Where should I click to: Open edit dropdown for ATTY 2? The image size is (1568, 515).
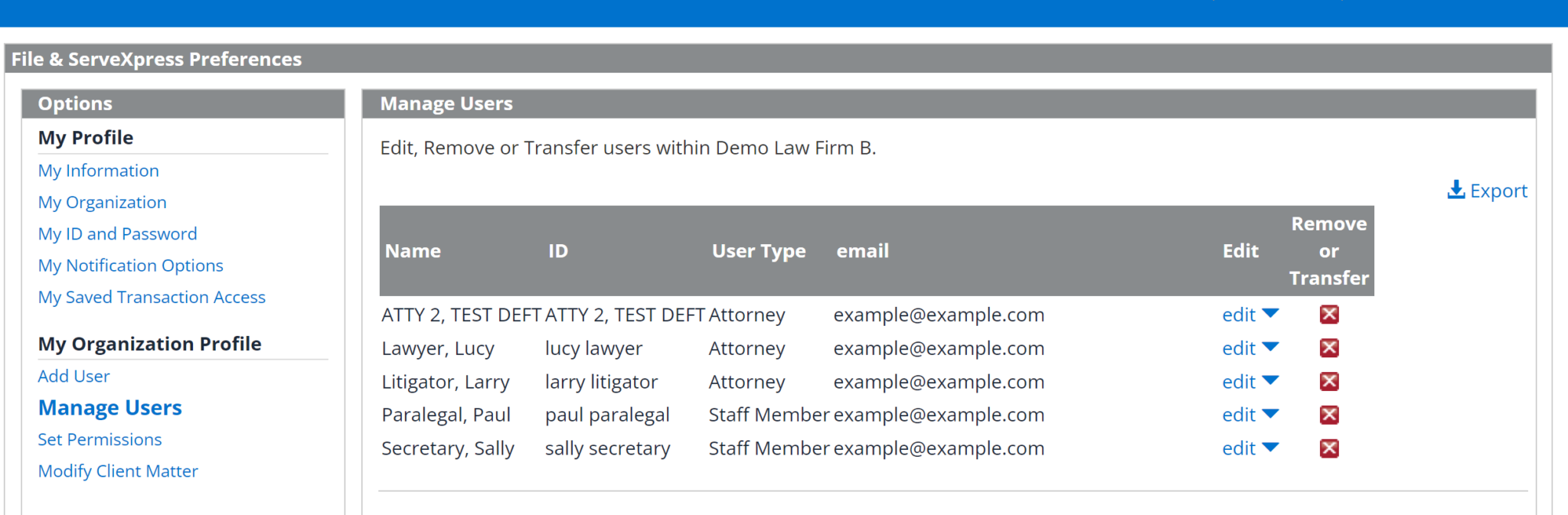click(x=1249, y=314)
